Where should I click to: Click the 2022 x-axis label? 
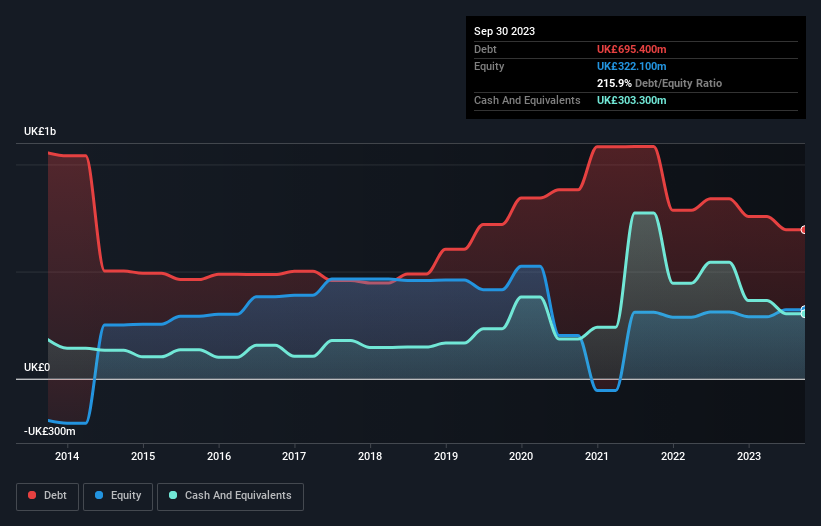tap(673, 456)
